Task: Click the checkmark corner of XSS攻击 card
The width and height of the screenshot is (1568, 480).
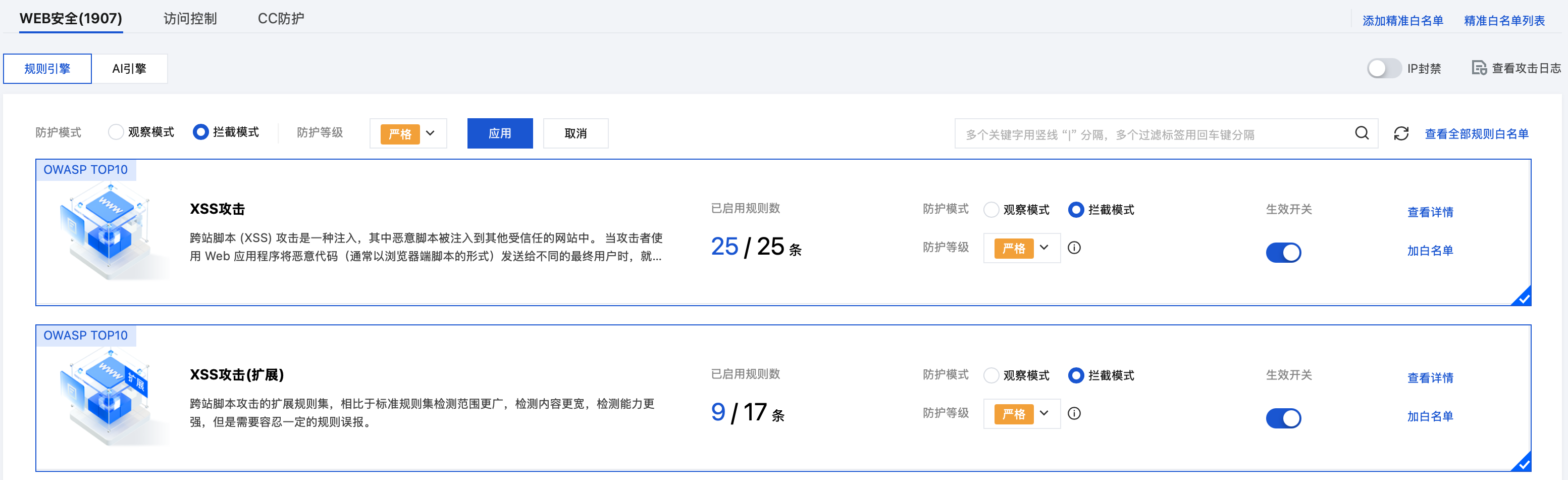Action: [1523, 297]
